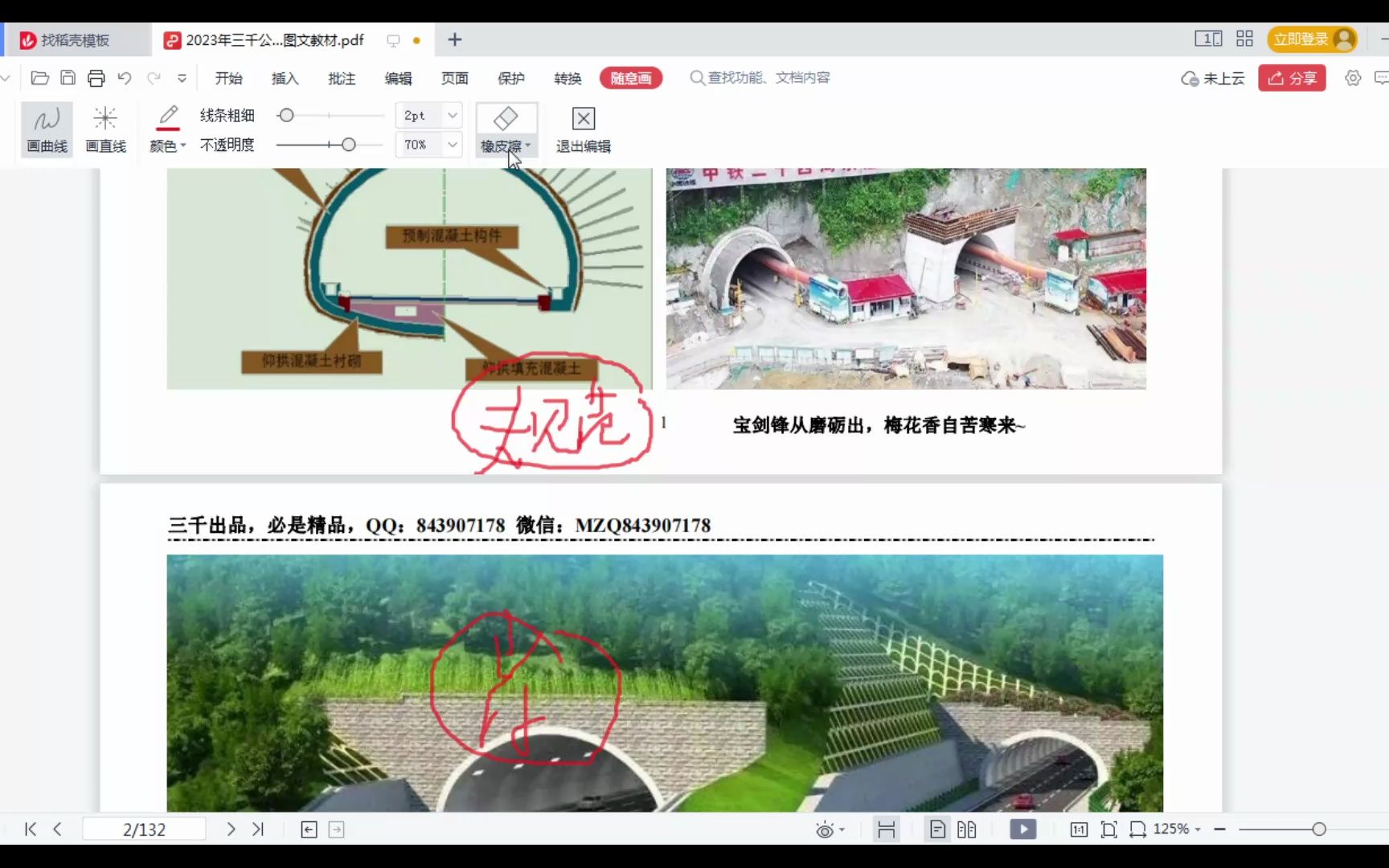Click the tab display mode icon beside pdf title
1389x868 pixels.
393,40
